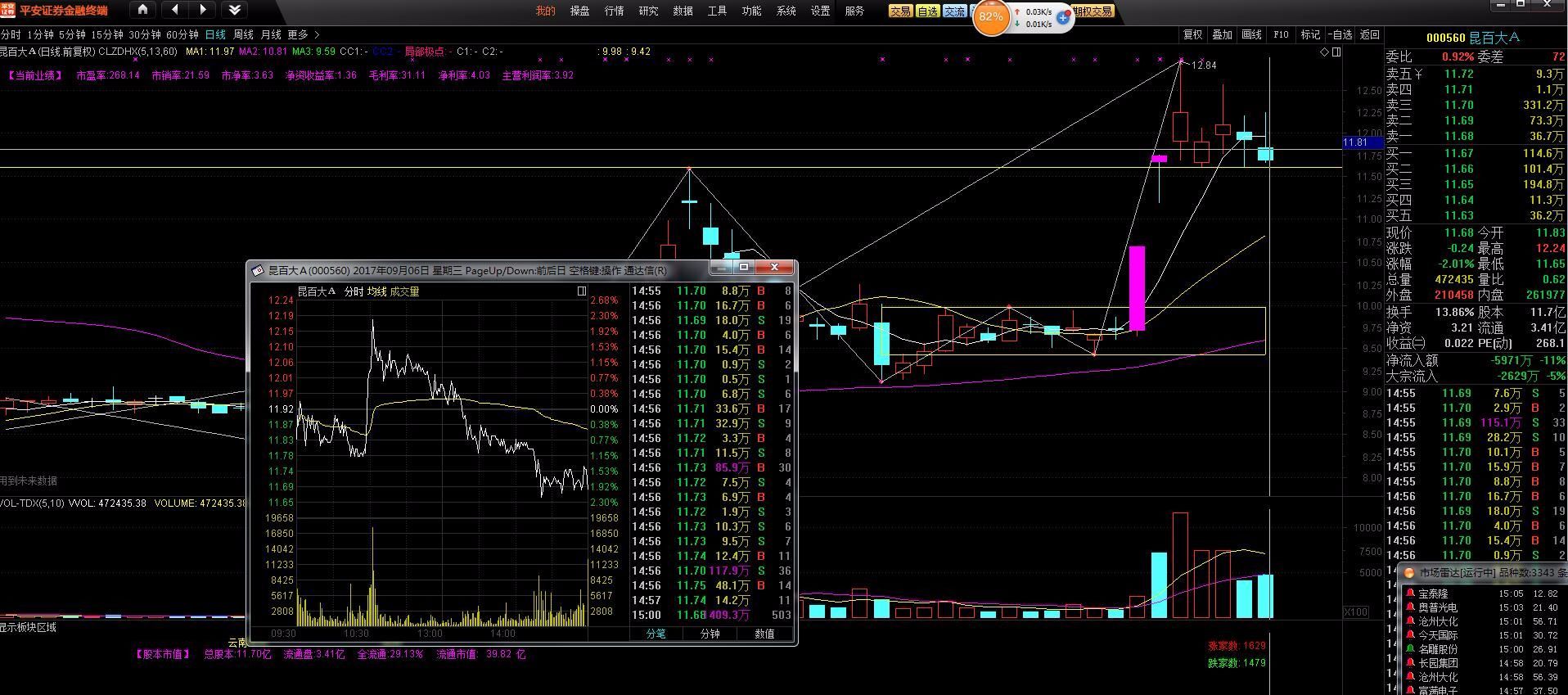Toggle the main chart panel split icon
Screen dimensions: 1568x695
(x=1336, y=52)
